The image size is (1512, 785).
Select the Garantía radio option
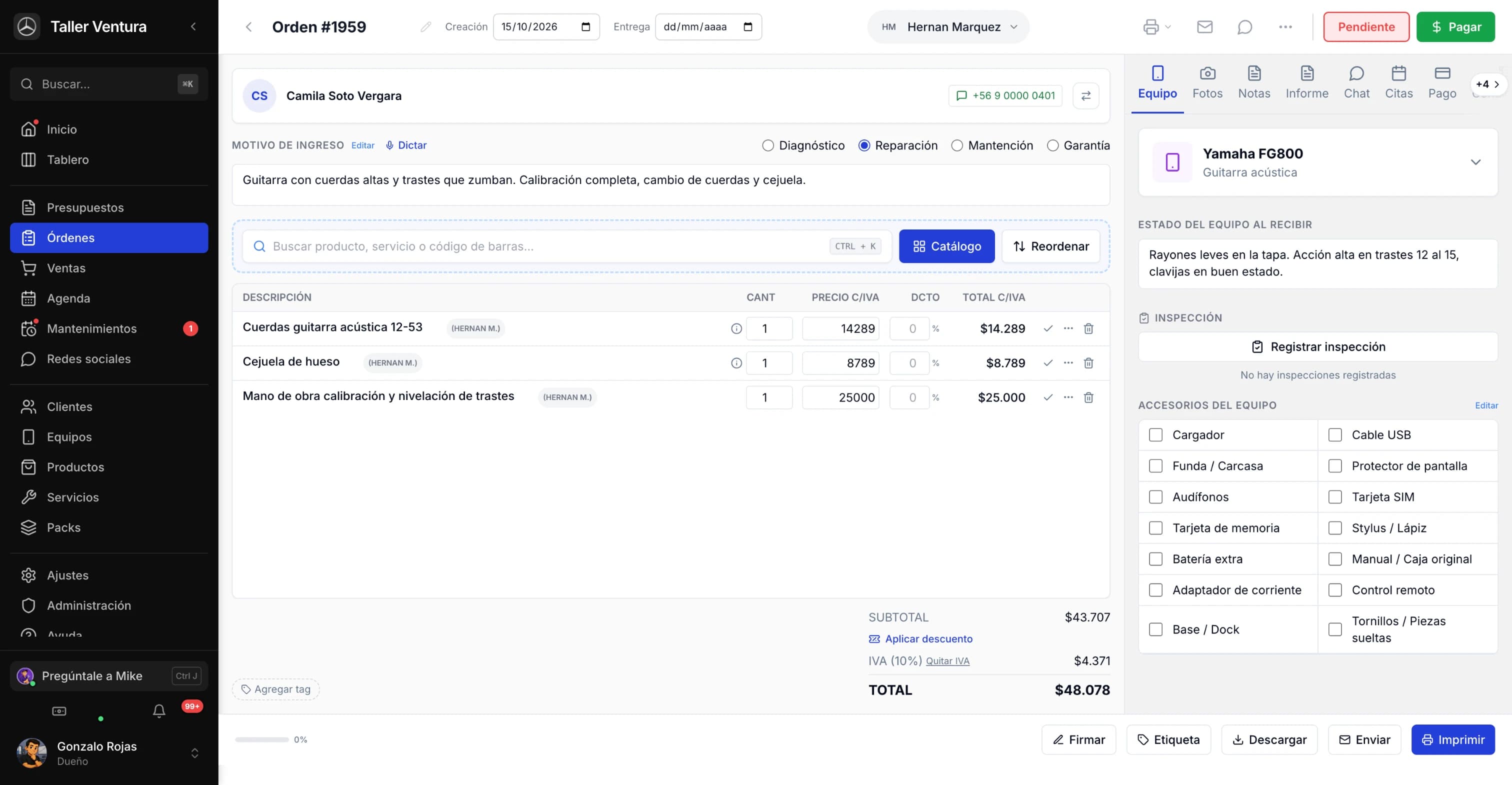point(1052,145)
